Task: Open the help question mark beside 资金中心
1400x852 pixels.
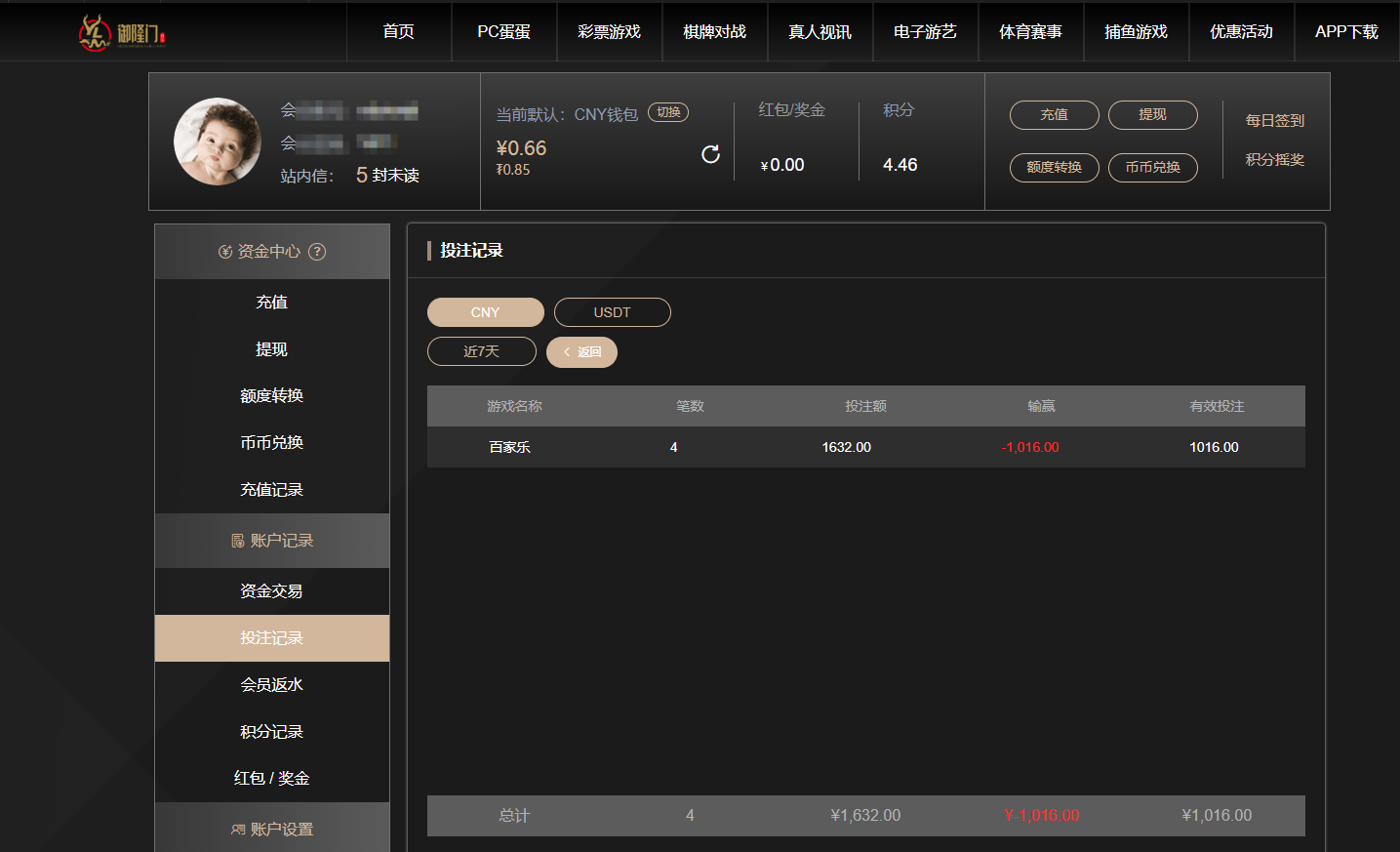Action: point(317,252)
